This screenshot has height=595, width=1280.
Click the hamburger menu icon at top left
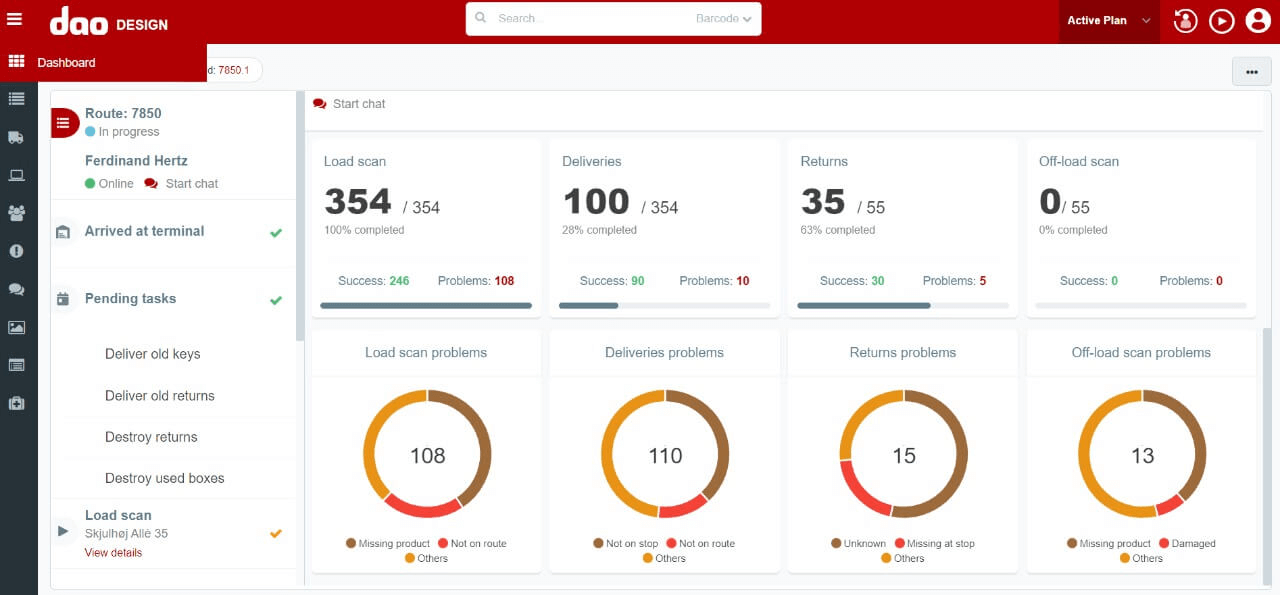(15, 20)
